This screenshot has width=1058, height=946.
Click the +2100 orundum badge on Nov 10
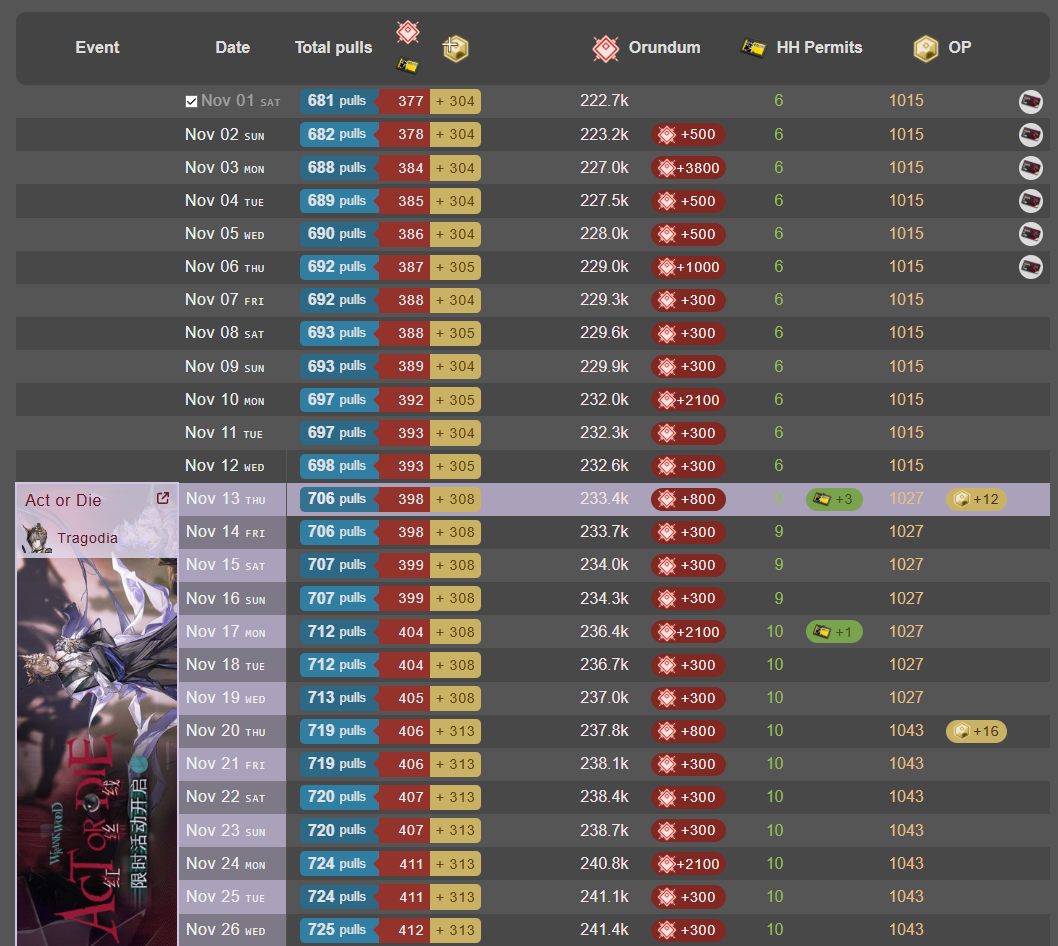[x=688, y=400]
